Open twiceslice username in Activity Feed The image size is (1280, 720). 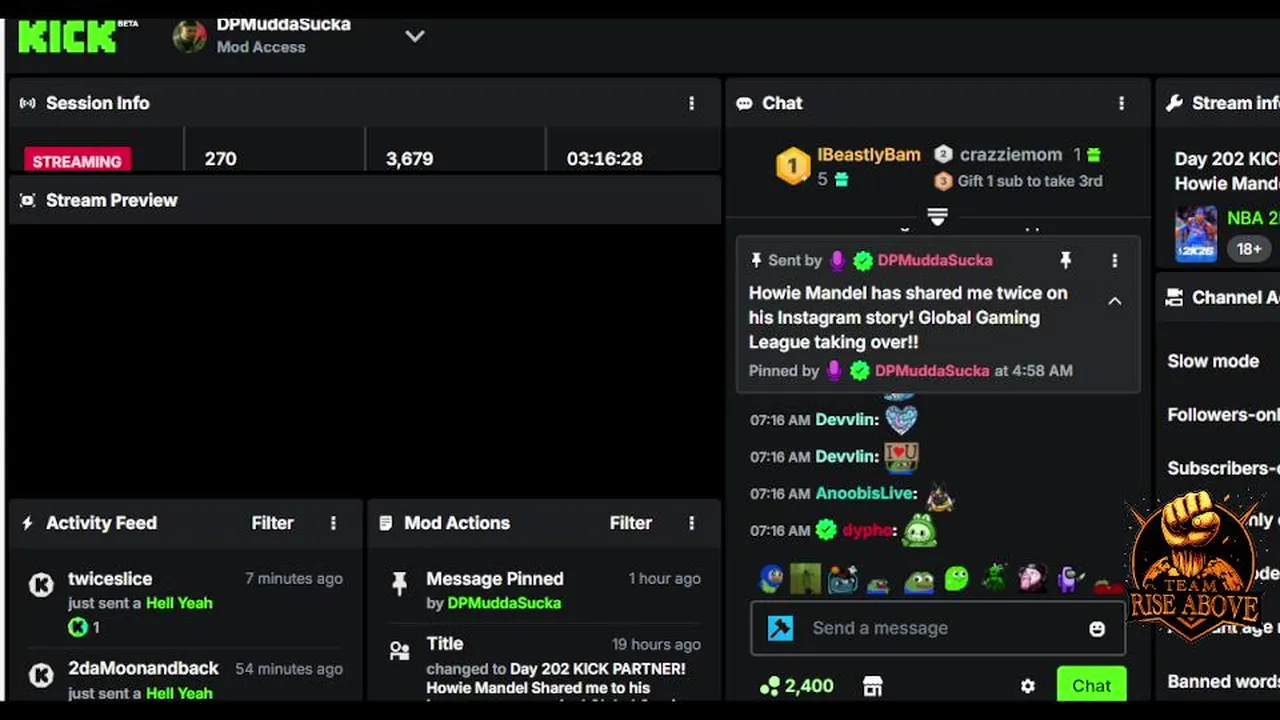pos(110,579)
